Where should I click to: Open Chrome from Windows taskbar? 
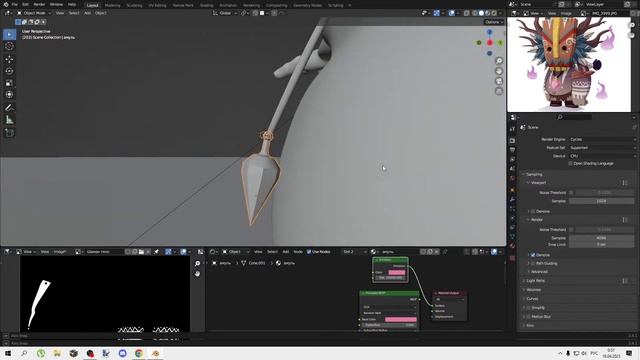(x=139, y=353)
